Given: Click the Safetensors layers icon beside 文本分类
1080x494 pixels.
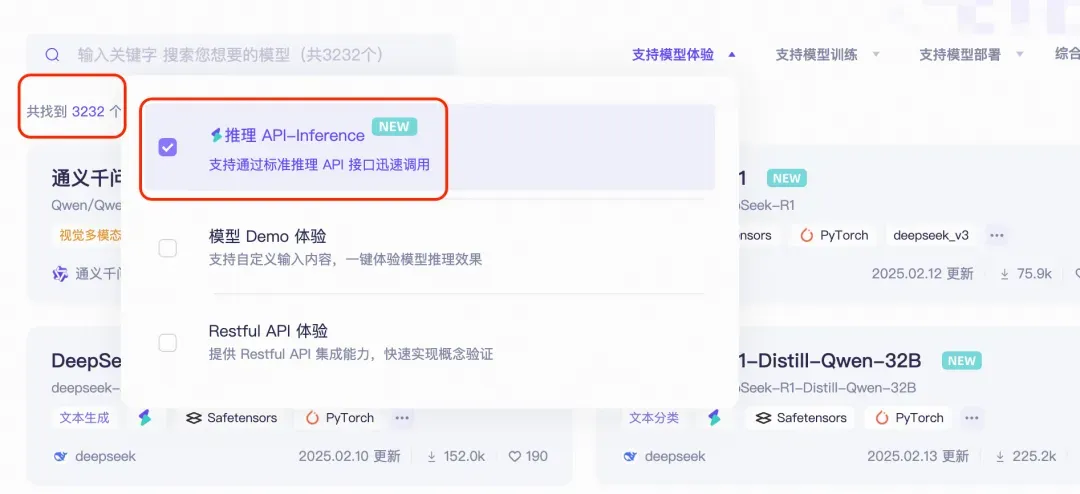Looking at the screenshot, I should click(763, 418).
